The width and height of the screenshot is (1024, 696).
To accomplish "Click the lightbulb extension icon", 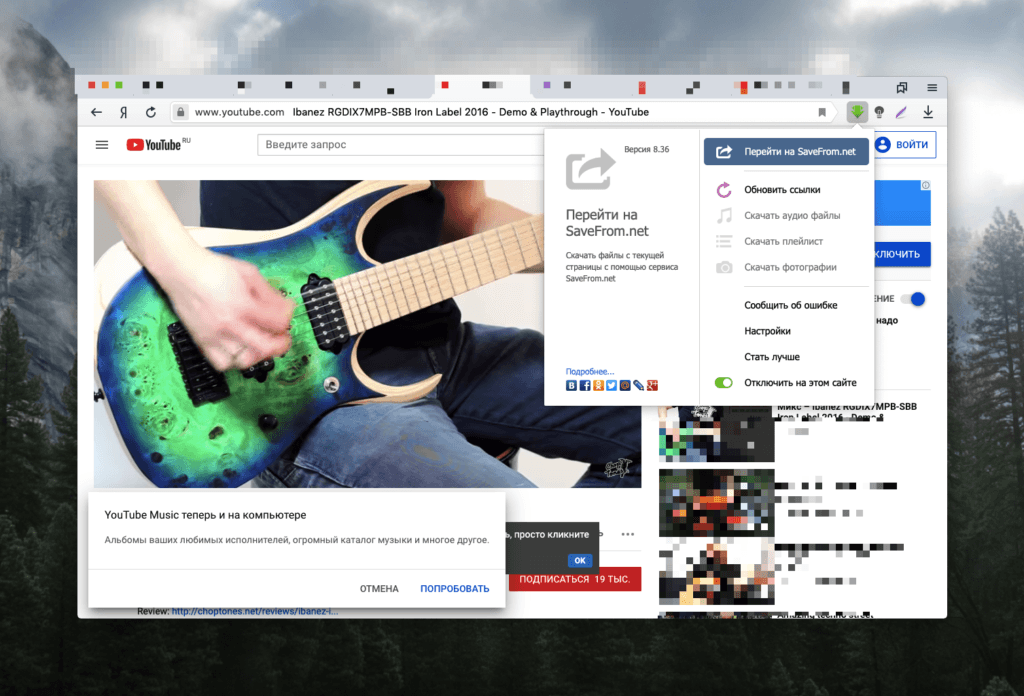I will point(880,112).
